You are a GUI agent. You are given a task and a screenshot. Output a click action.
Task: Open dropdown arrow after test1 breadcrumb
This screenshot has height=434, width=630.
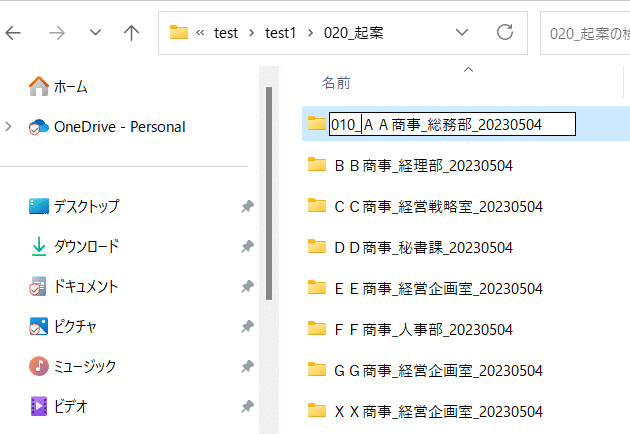(310, 33)
